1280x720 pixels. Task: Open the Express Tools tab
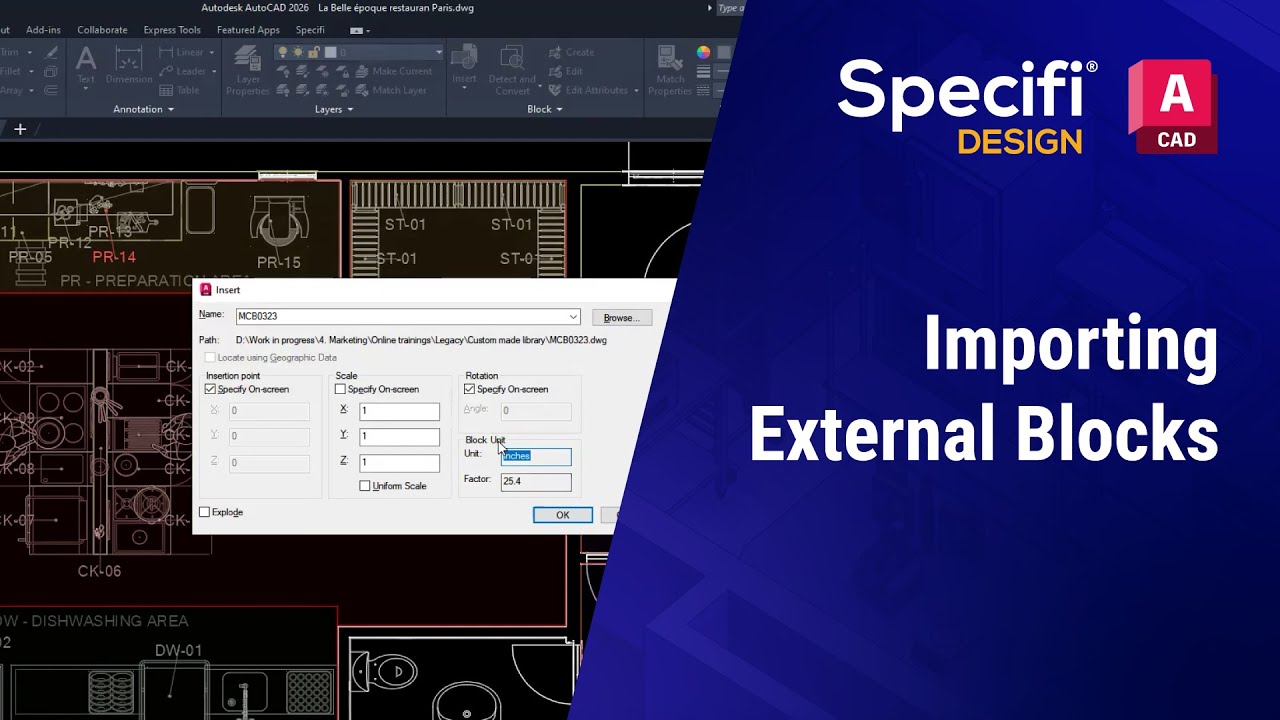click(172, 30)
